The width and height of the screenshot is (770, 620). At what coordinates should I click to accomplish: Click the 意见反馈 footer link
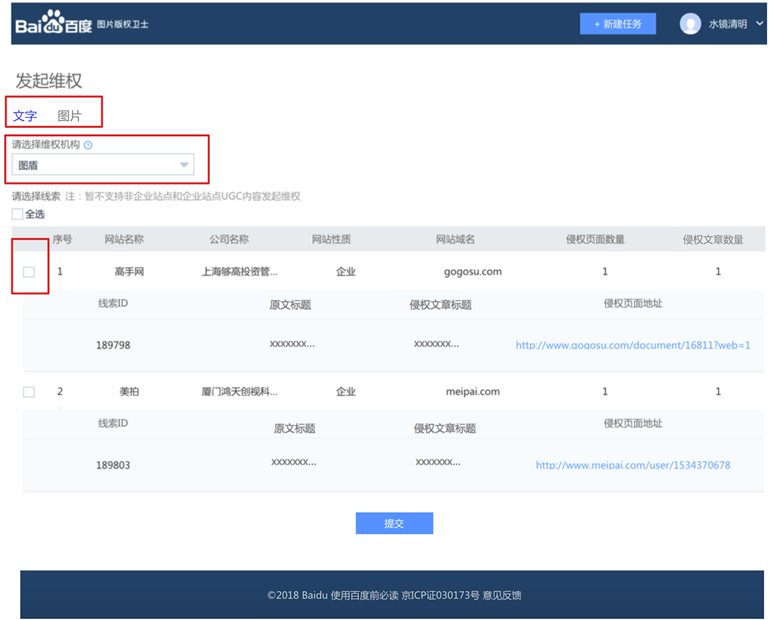(x=501, y=595)
